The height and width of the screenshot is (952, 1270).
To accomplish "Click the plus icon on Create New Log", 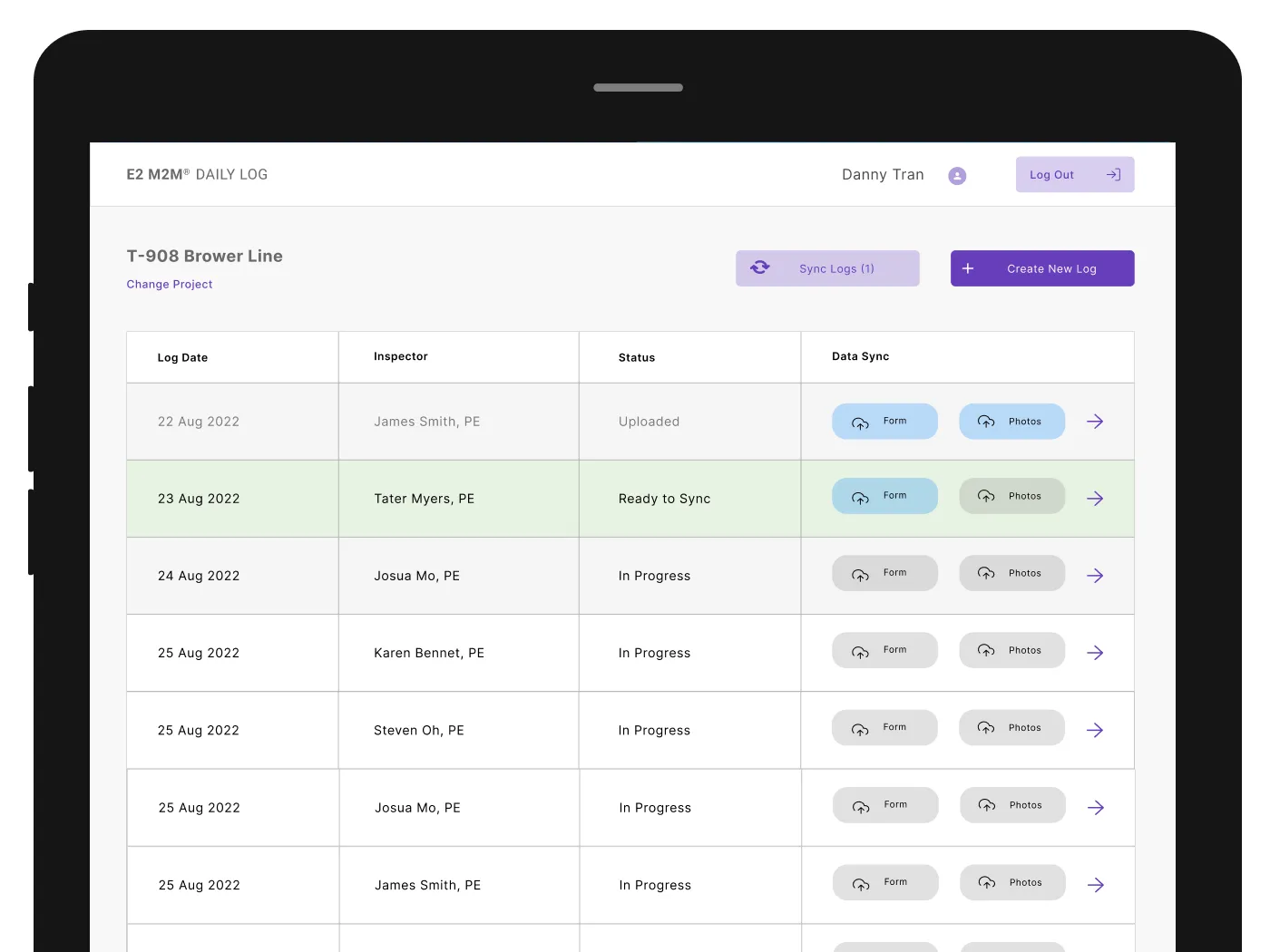I will tap(968, 268).
